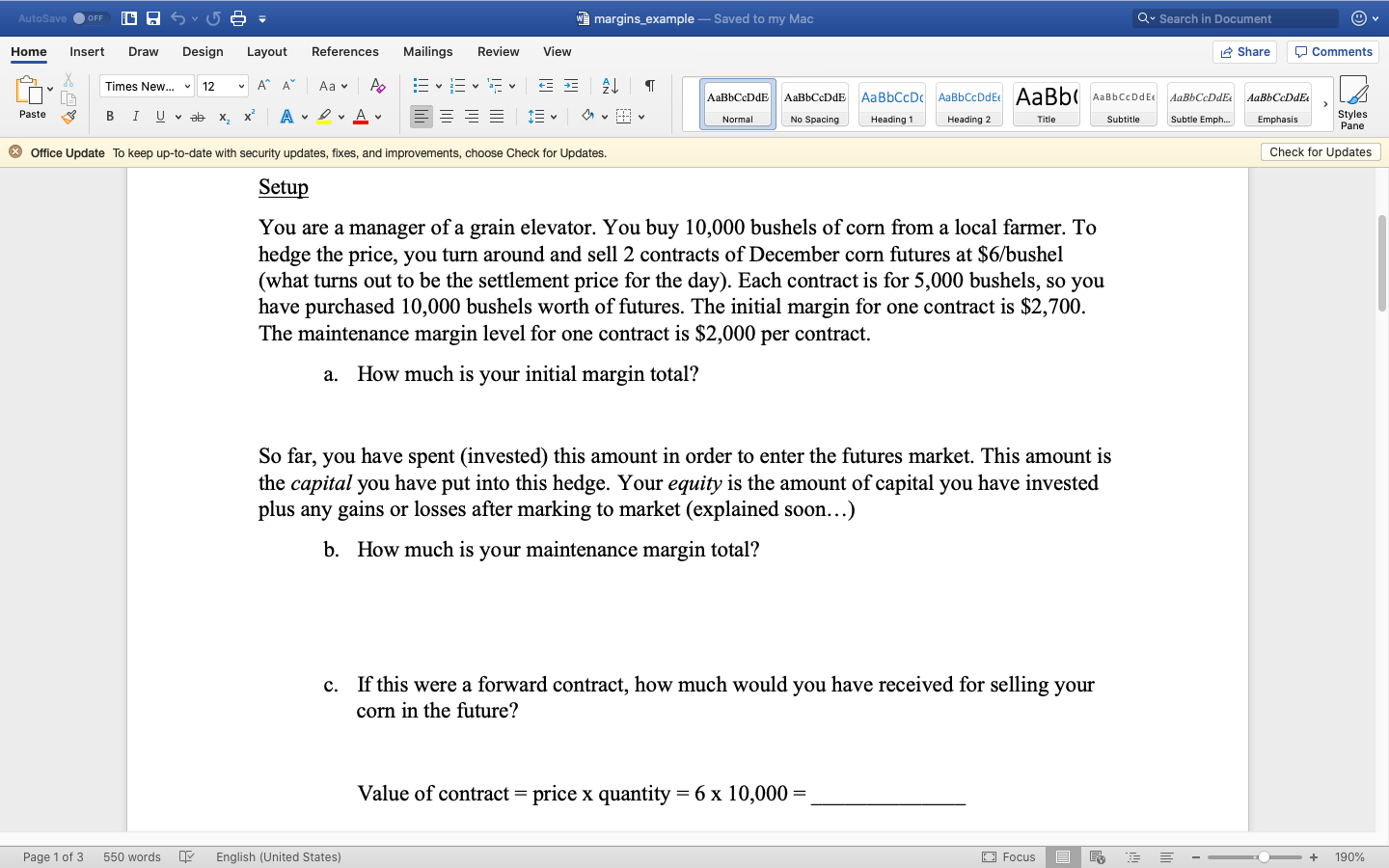Open the Paste options dropdown arrow

(50, 90)
